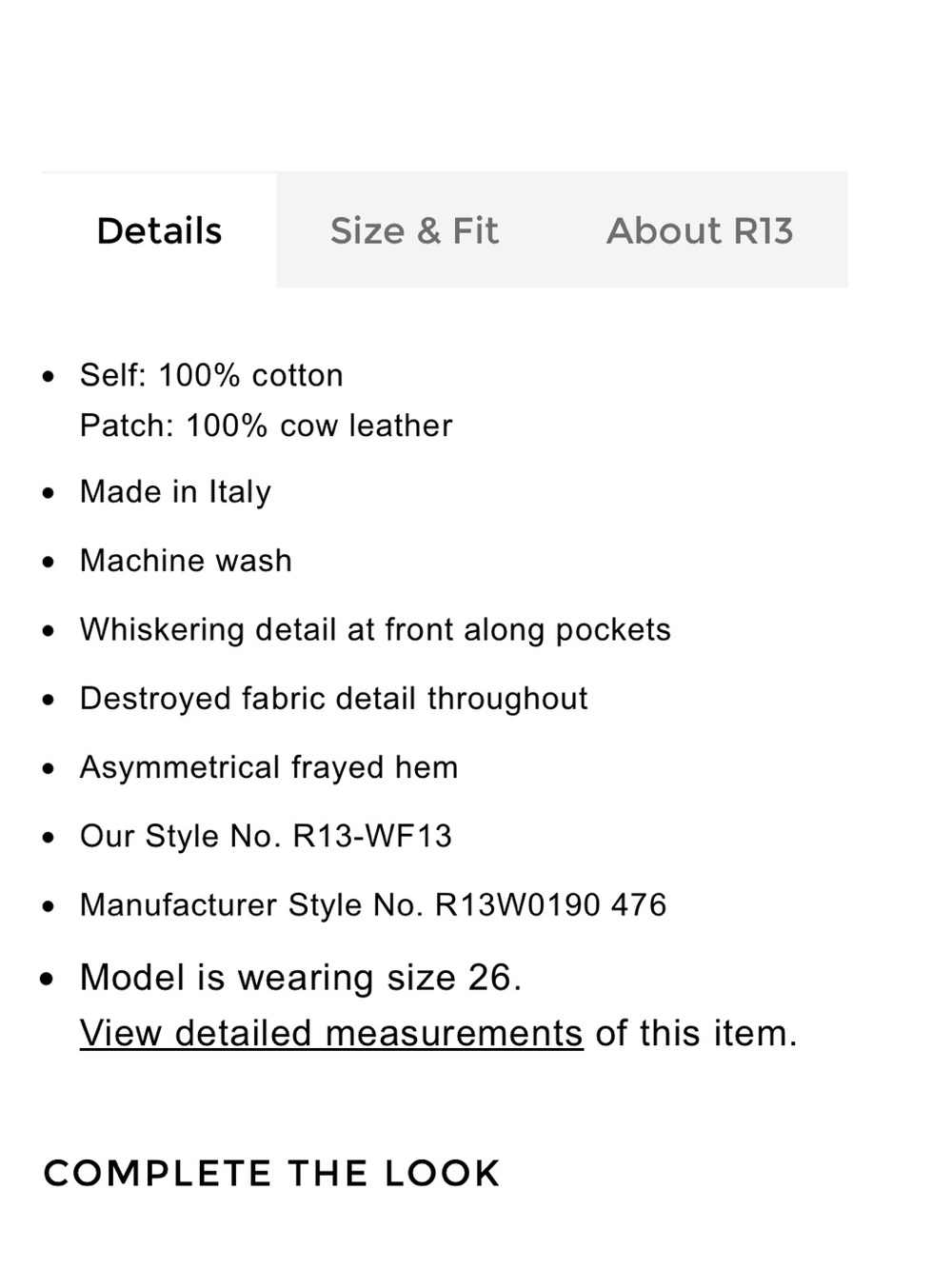The image size is (952, 1269).
Task: Click the Patch: 100% cow leather line
Action: tap(267, 426)
